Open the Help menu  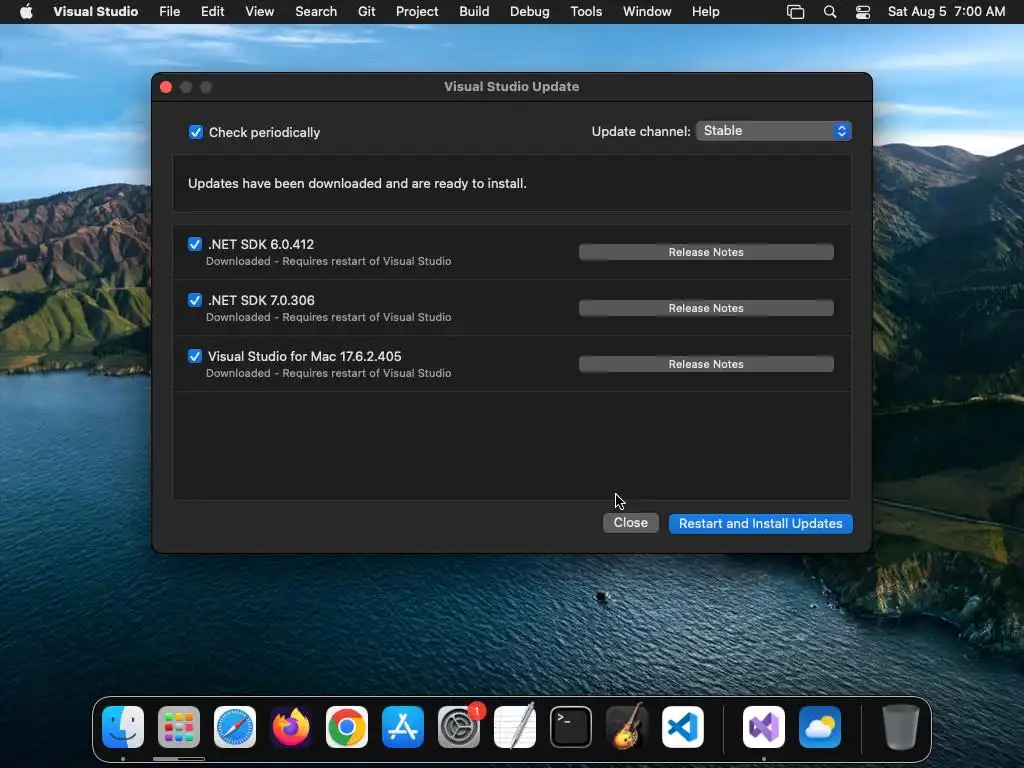point(705,12)
